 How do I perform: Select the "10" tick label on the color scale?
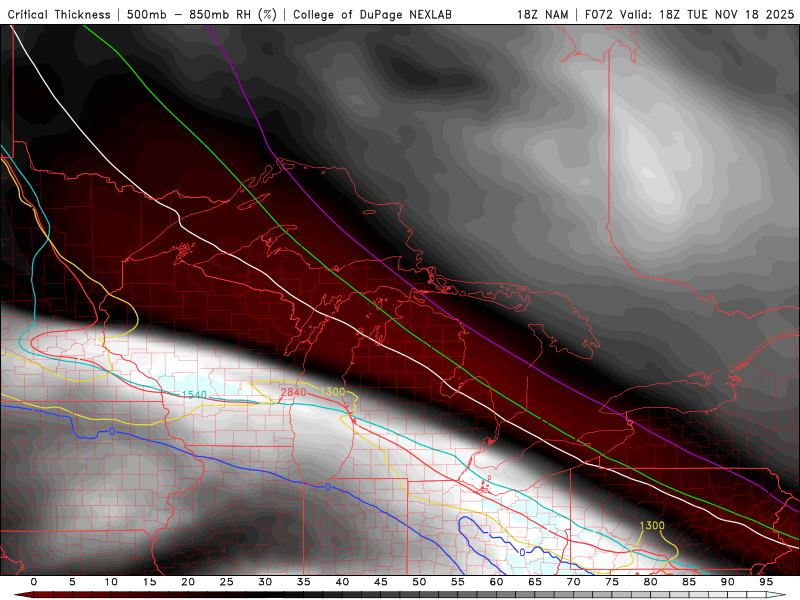[111, 582]
